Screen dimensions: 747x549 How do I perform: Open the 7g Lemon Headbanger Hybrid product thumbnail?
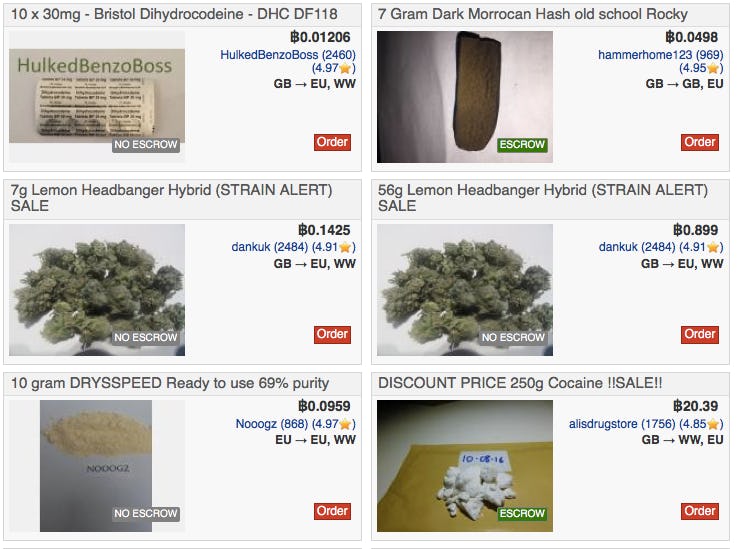point(97,290)
